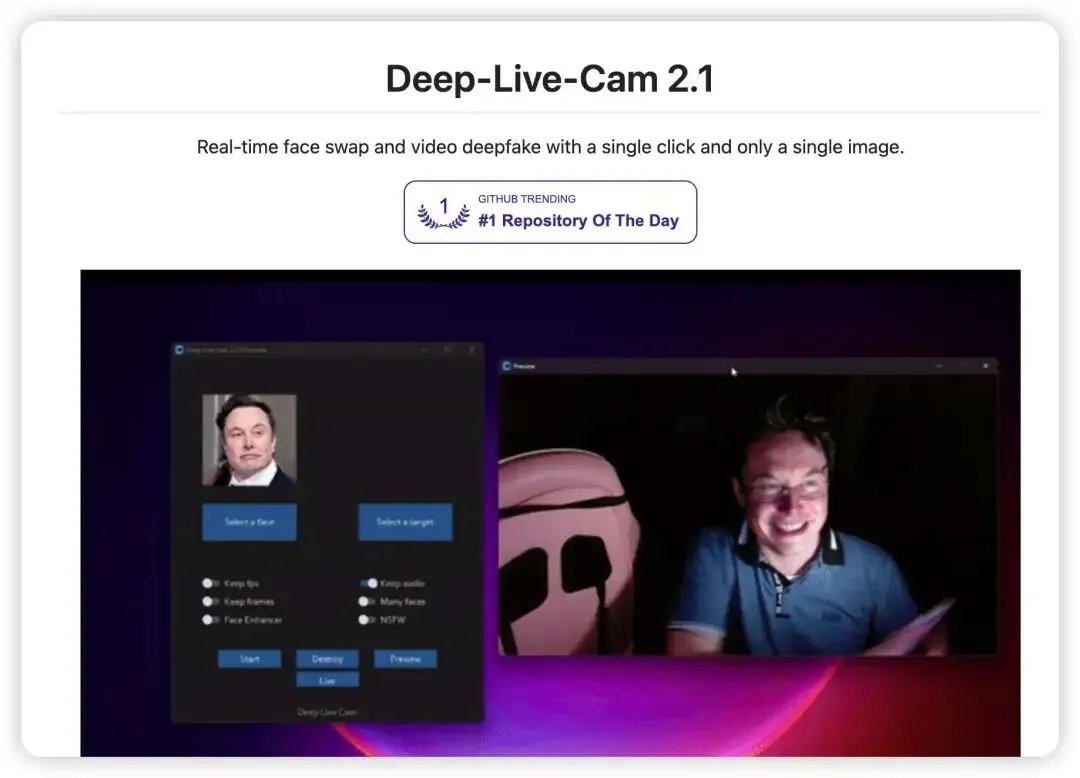Viewport: 1080px width, 778px height.
Task: Click the selected source face thumbnail
Action: [x=249, y=440]
